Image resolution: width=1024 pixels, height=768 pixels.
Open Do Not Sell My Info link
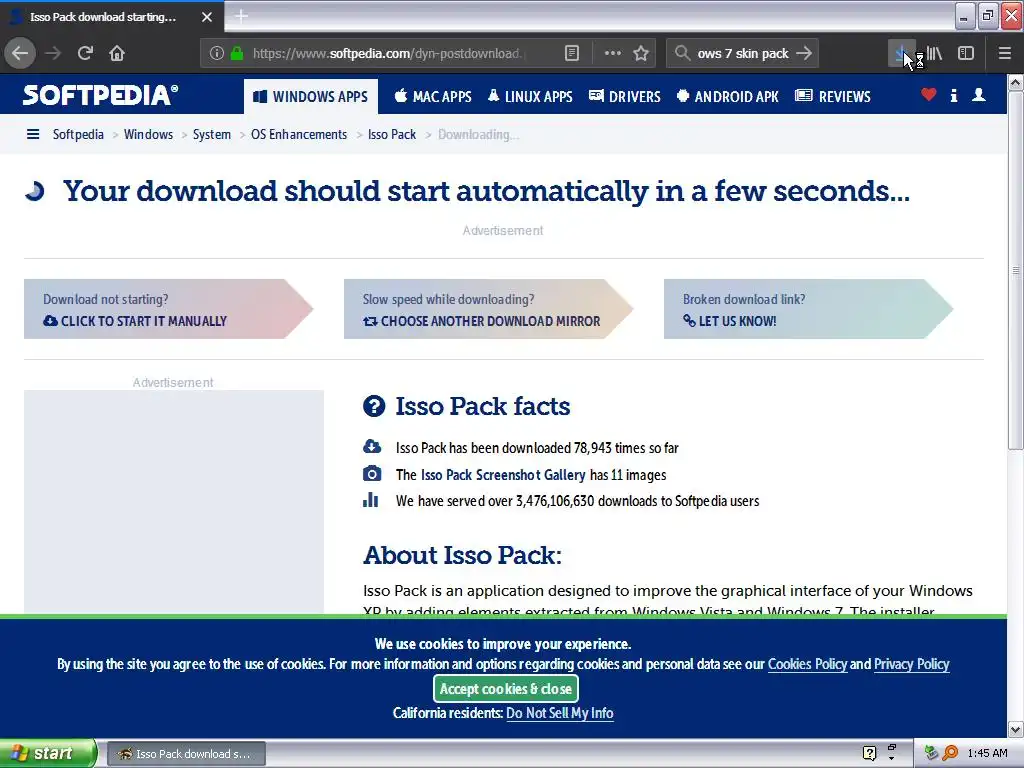point(560,713)
